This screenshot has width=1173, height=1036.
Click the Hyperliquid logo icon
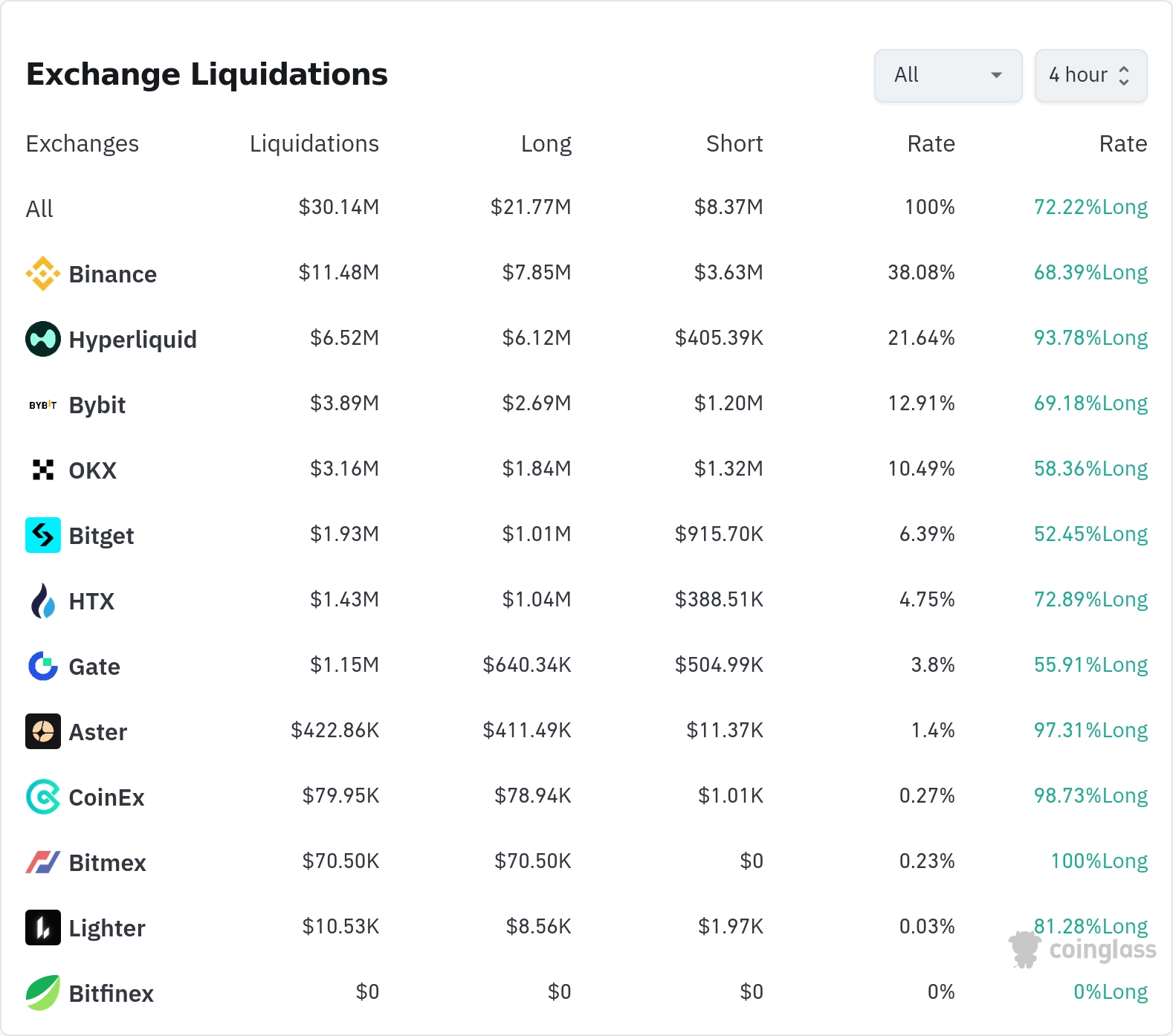click(43, 339)
